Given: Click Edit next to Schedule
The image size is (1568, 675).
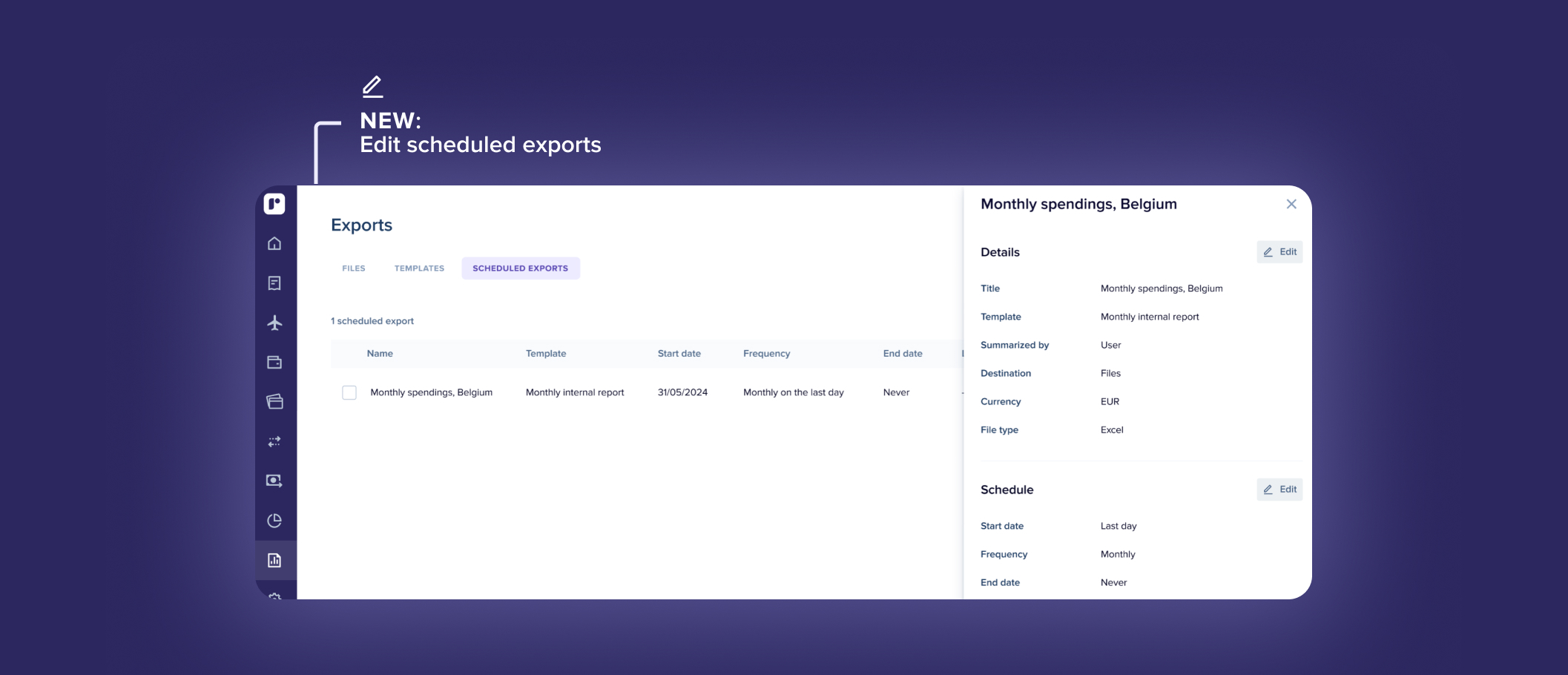Looking at the screenshot, I should pyautogui.click(x=1279, y=490).
